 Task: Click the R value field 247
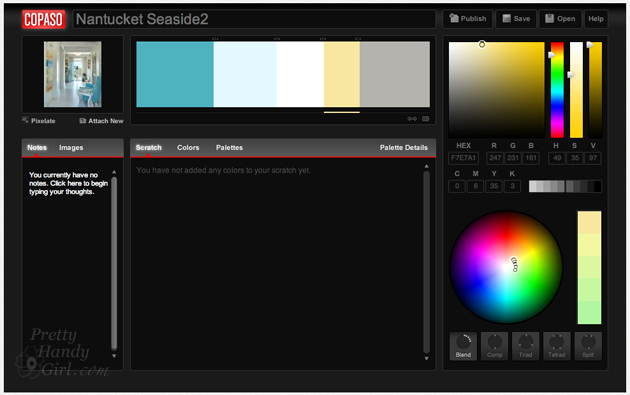[x=495, y=158]
